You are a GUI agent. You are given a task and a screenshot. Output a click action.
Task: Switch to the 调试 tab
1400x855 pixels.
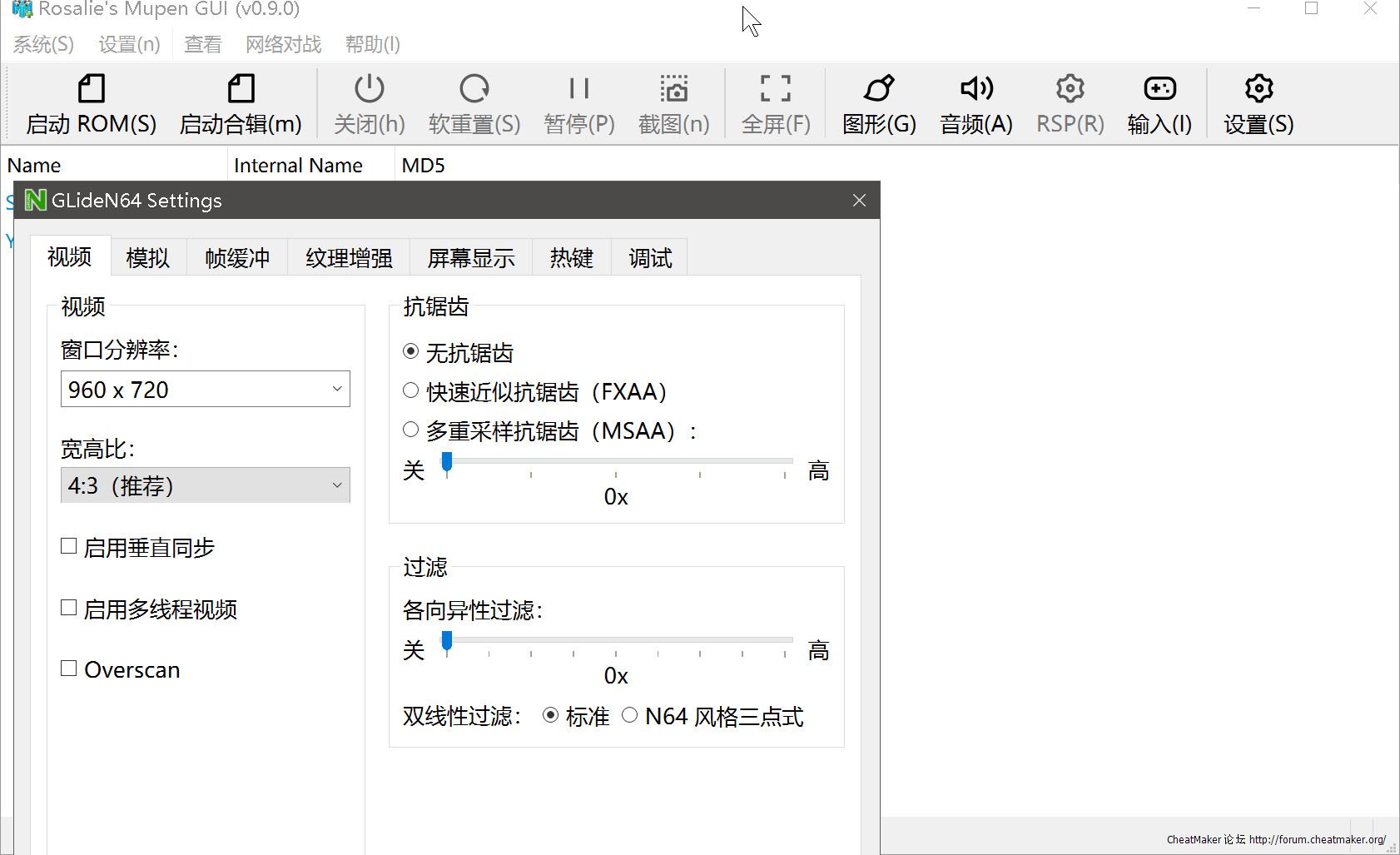pos(650,258)
